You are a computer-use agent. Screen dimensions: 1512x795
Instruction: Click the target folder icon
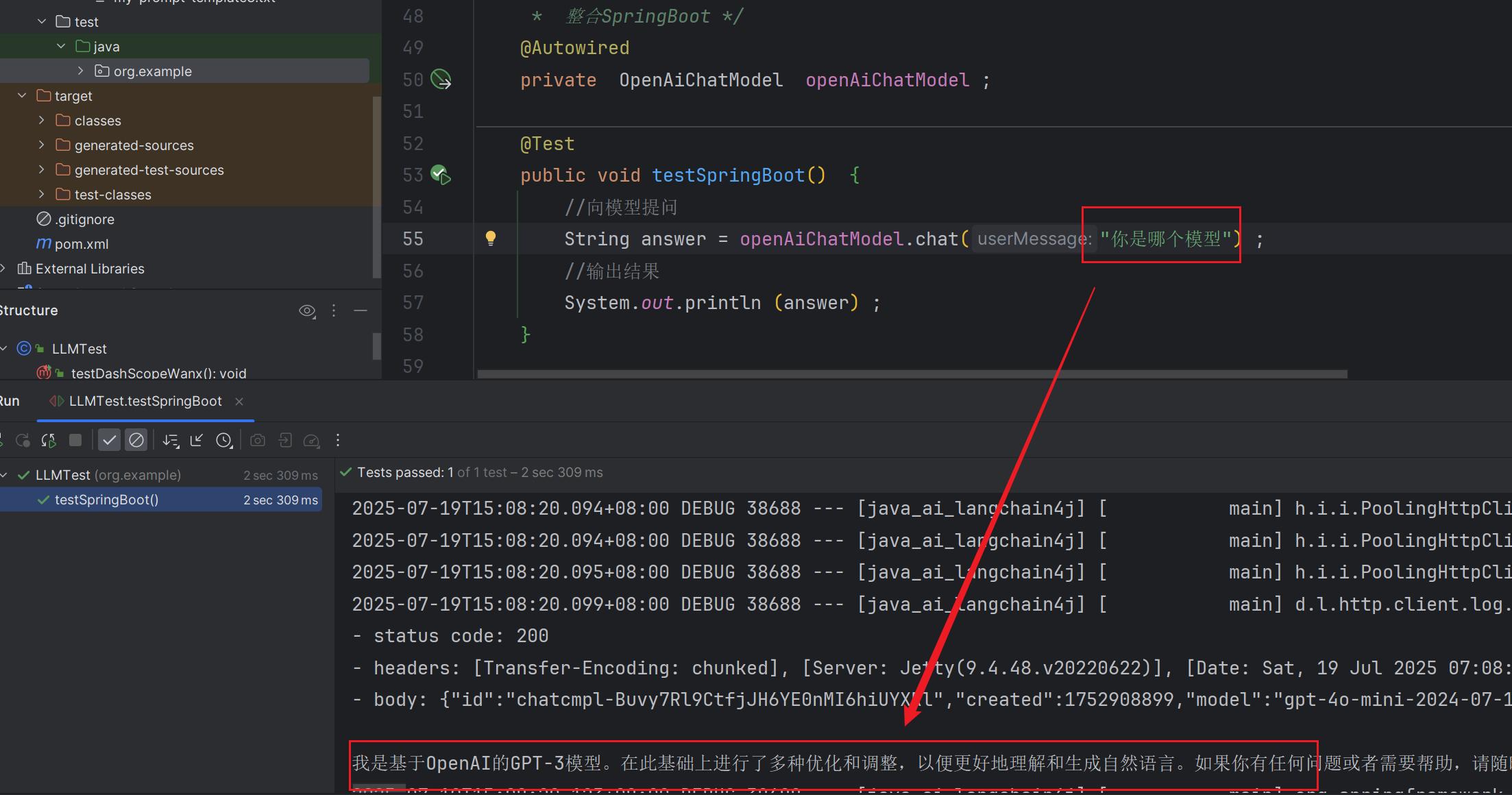click(44, 96)
